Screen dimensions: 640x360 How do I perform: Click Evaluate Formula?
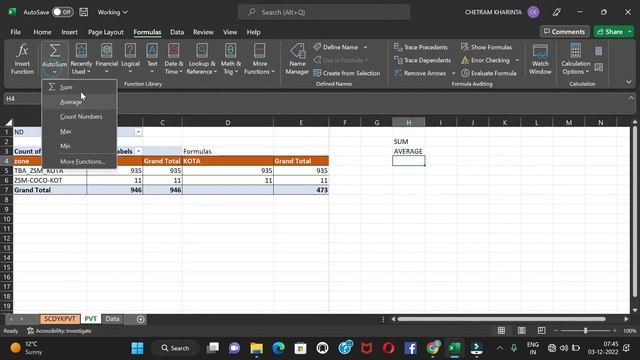point(489,73)
